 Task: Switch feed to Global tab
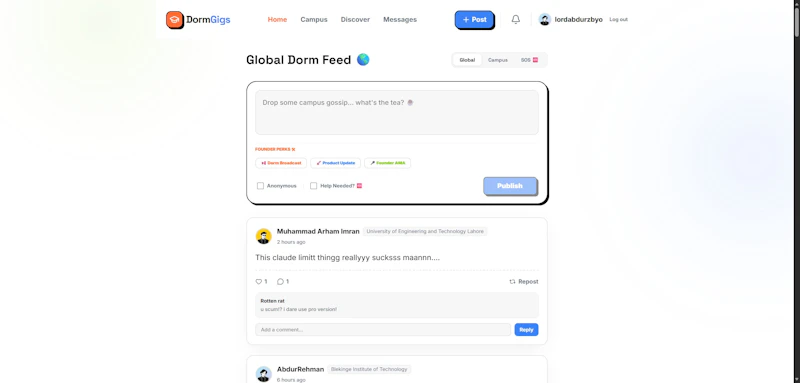tap(467, 60)
